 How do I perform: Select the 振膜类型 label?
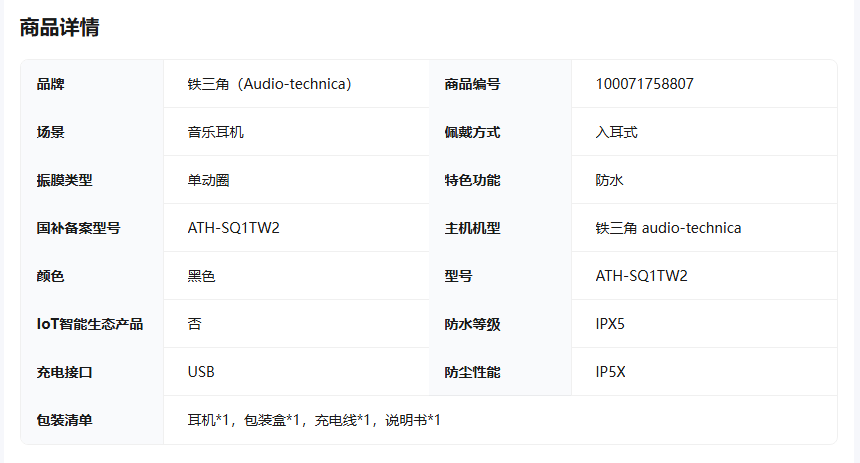pos(64,180)
